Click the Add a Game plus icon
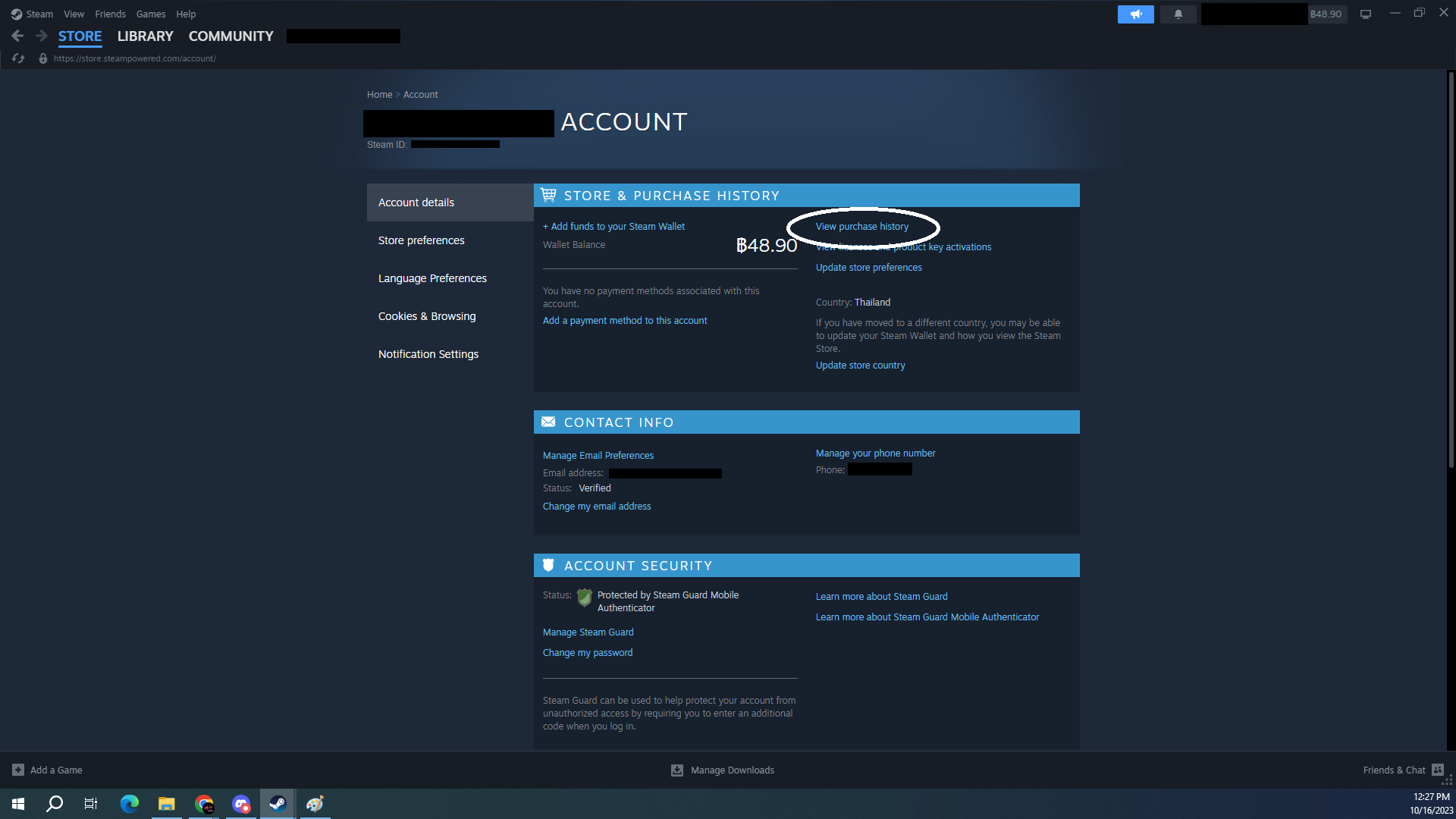Image resolution: width=1456 pixels, height=819 pixels. [x=18, y=770]
